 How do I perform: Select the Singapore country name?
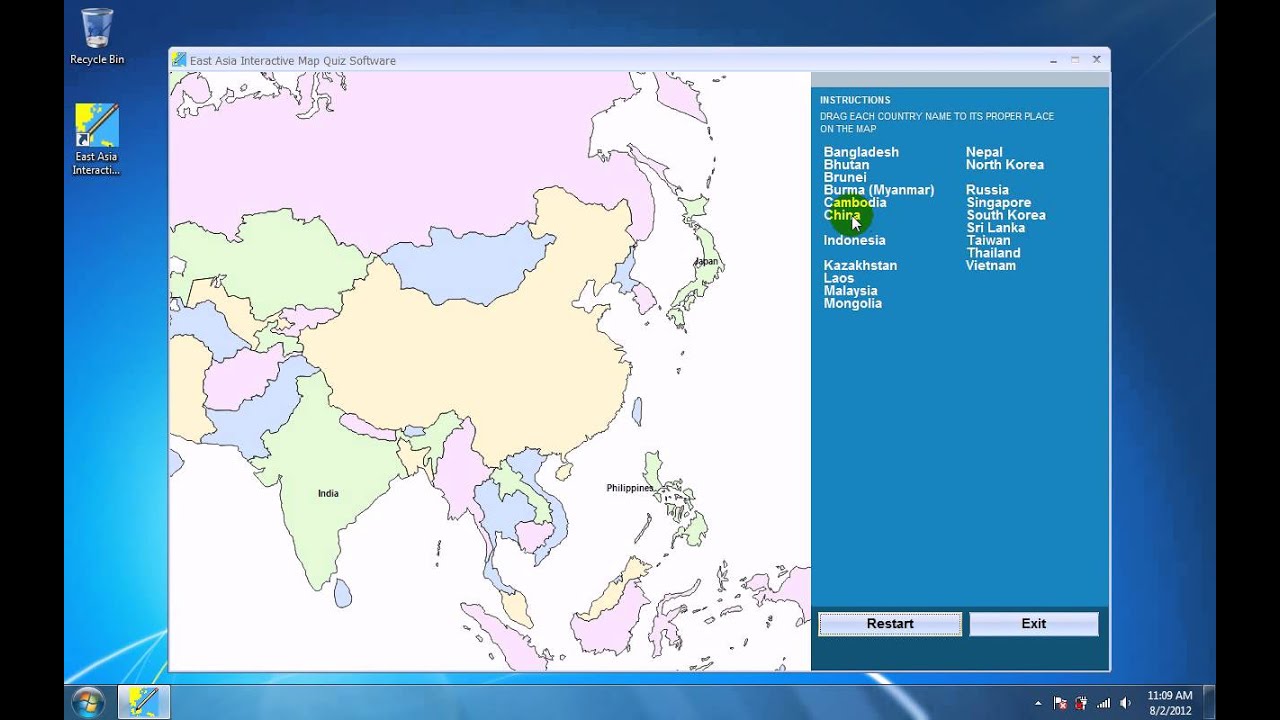coord(998,203)
